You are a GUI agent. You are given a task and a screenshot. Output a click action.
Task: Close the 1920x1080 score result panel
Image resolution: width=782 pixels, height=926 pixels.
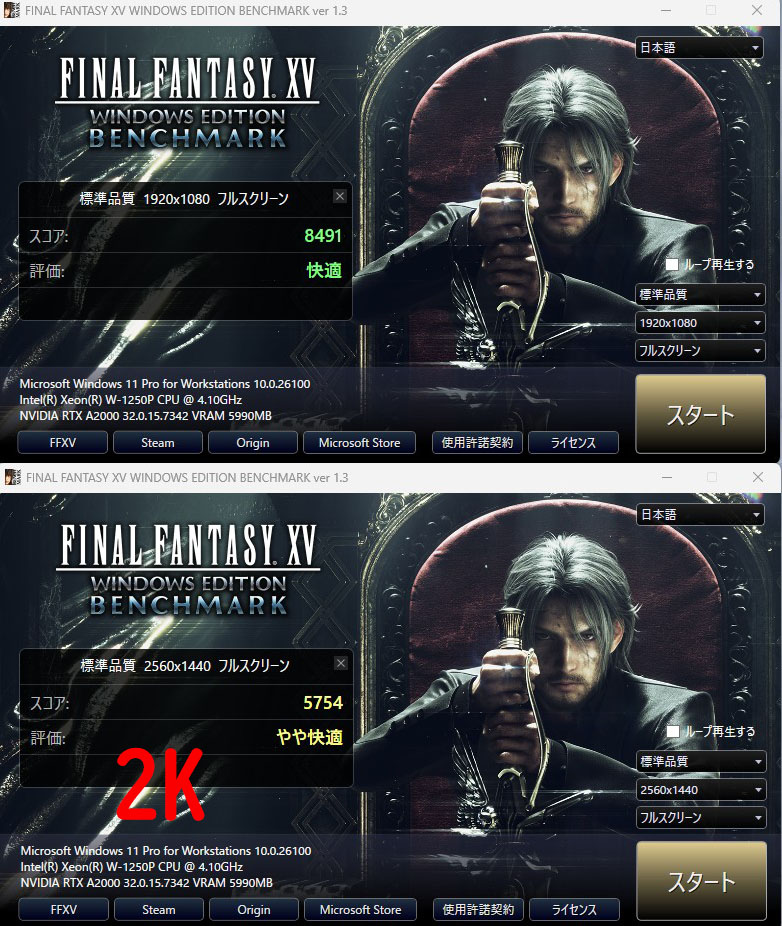tap(340, 196)
